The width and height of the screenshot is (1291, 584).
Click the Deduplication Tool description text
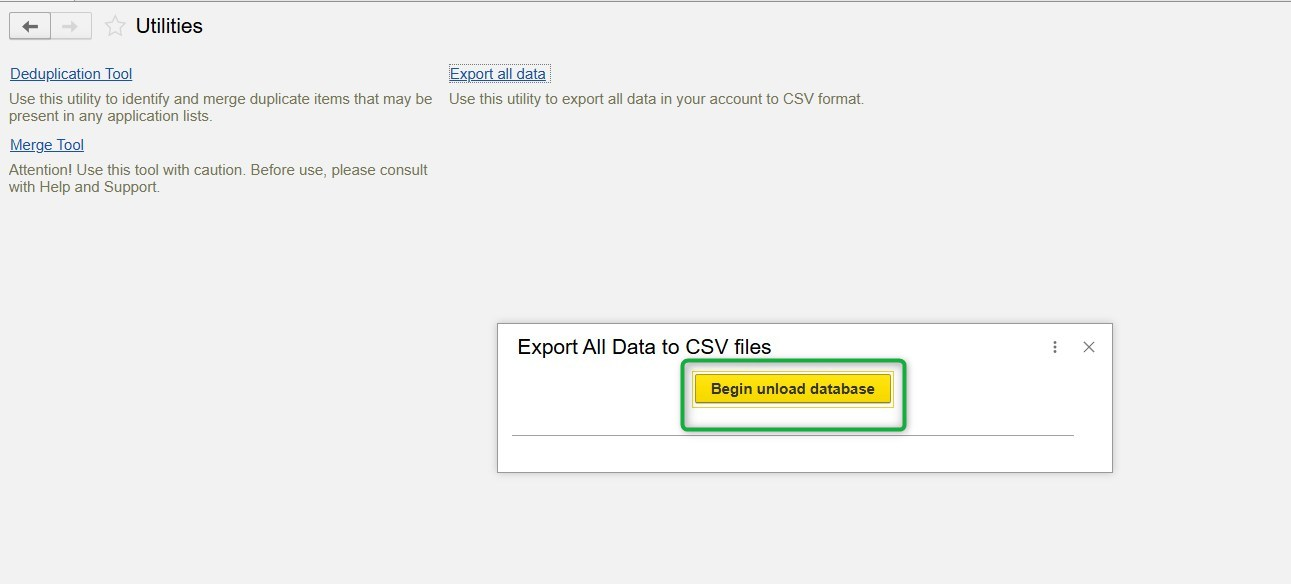click(220, 107)
